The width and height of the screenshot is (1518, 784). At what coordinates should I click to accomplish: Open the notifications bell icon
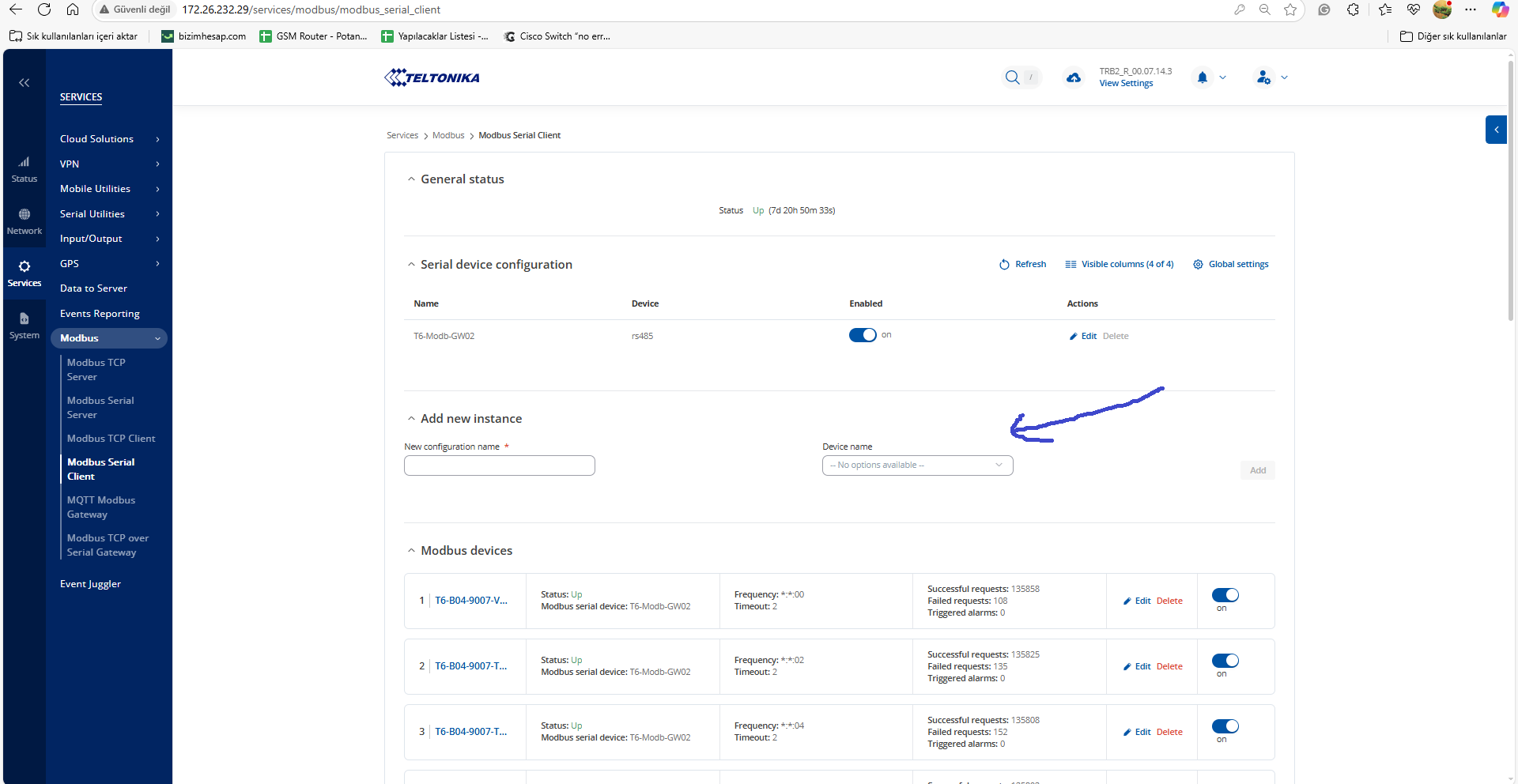(x=1202, y=77)
